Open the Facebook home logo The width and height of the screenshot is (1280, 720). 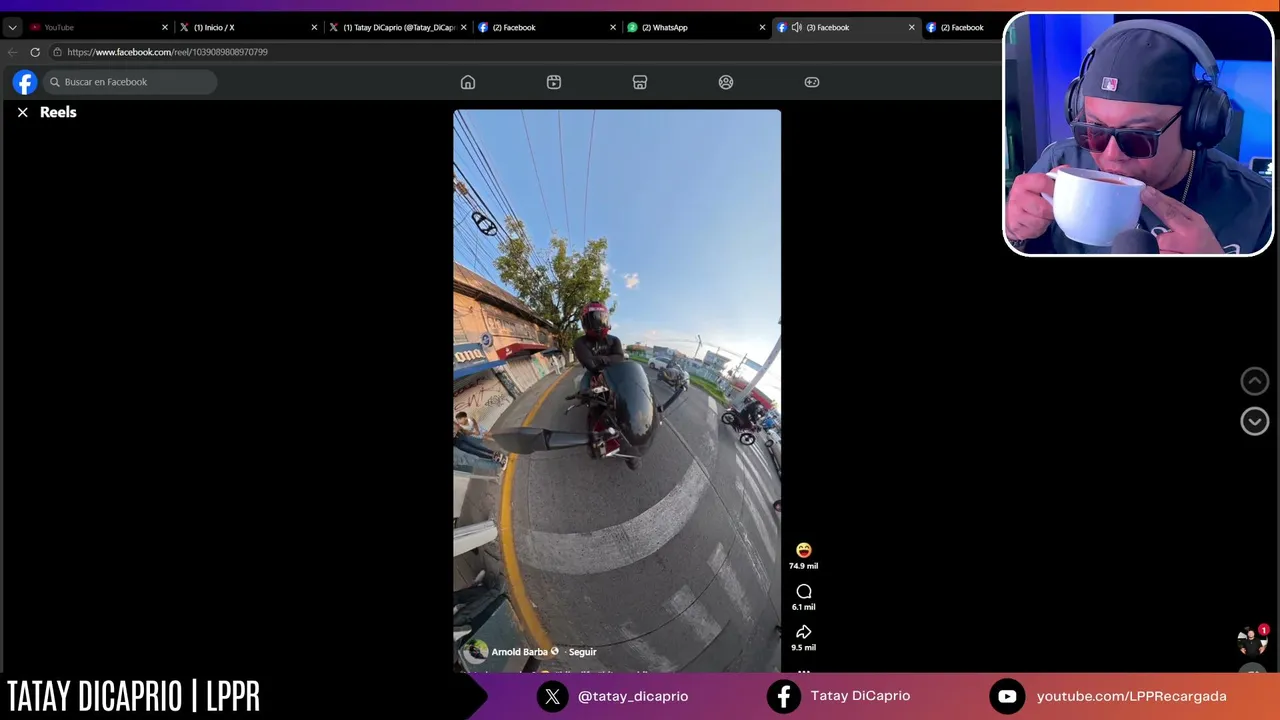click(25, 82)
